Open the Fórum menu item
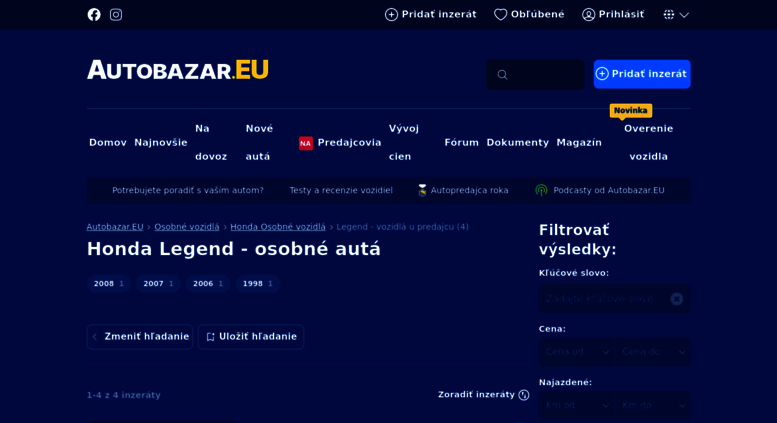Screen dimensions: 777x423 (x=461, y=143)
